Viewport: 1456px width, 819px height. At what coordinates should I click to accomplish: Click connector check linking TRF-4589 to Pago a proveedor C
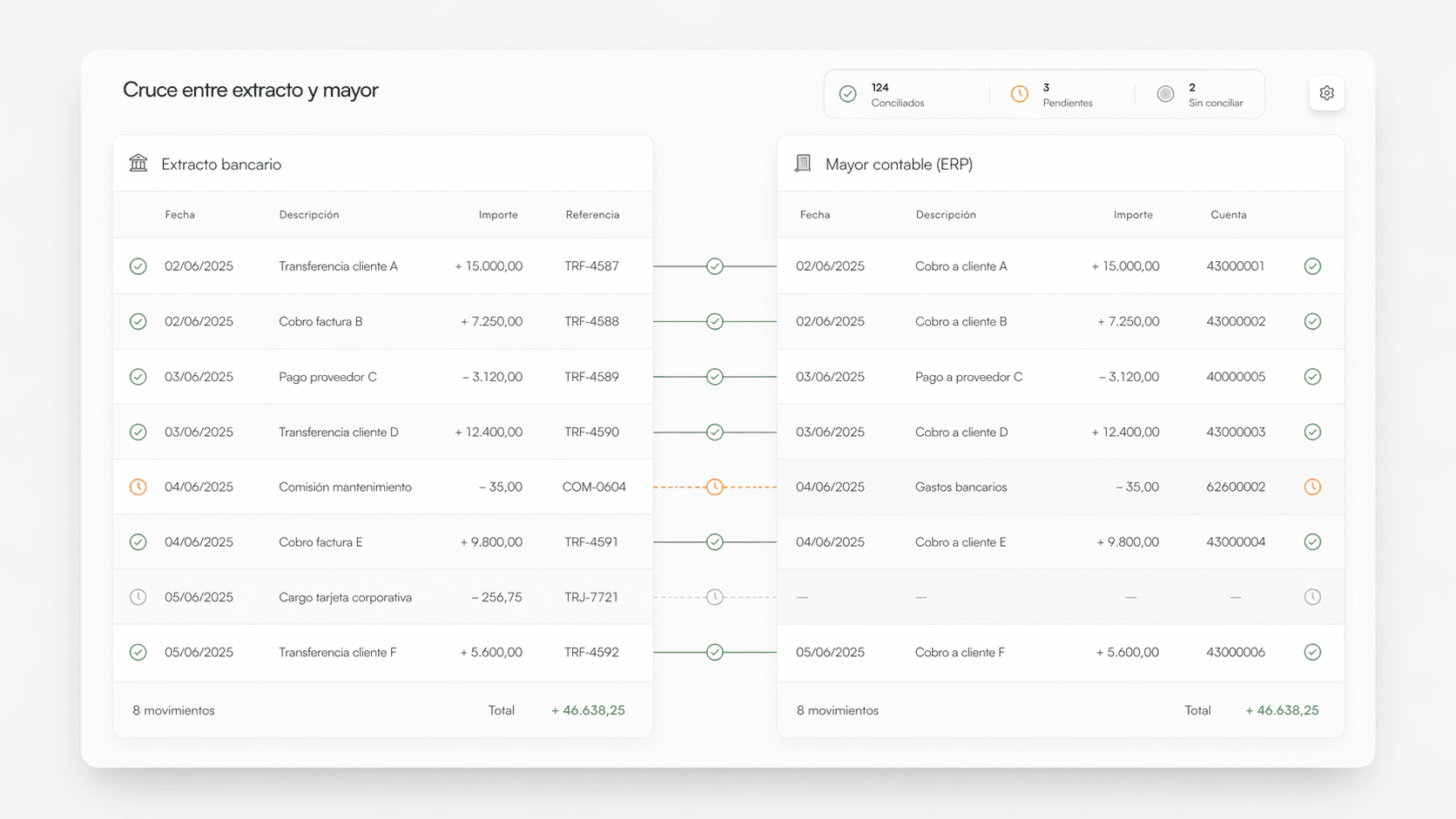(714, 377)
